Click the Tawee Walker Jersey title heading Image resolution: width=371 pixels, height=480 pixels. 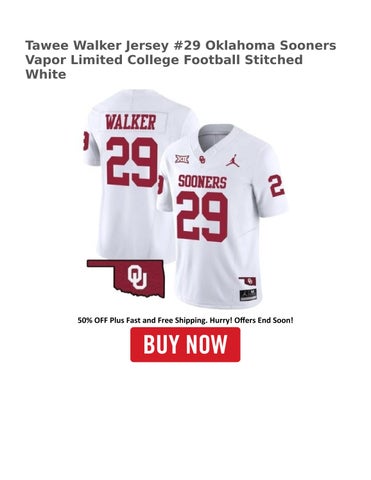(x=181, y=60)
